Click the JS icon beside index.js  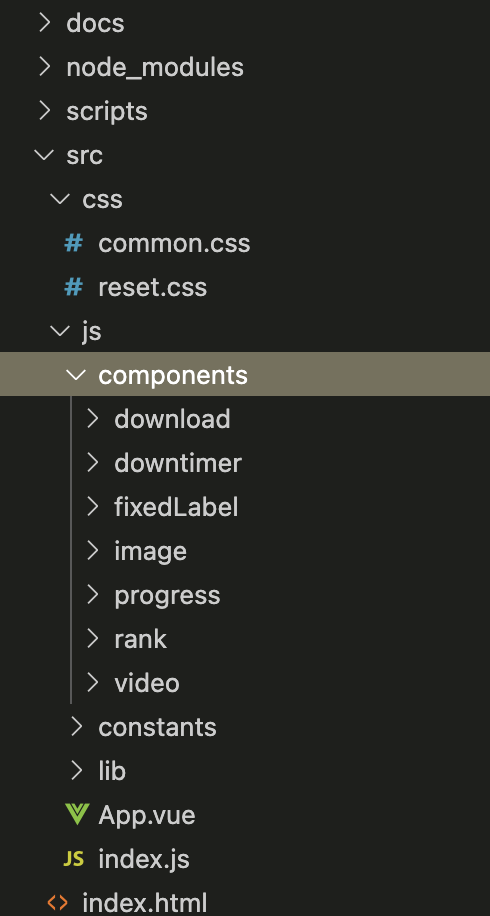[x=74, y=859]
